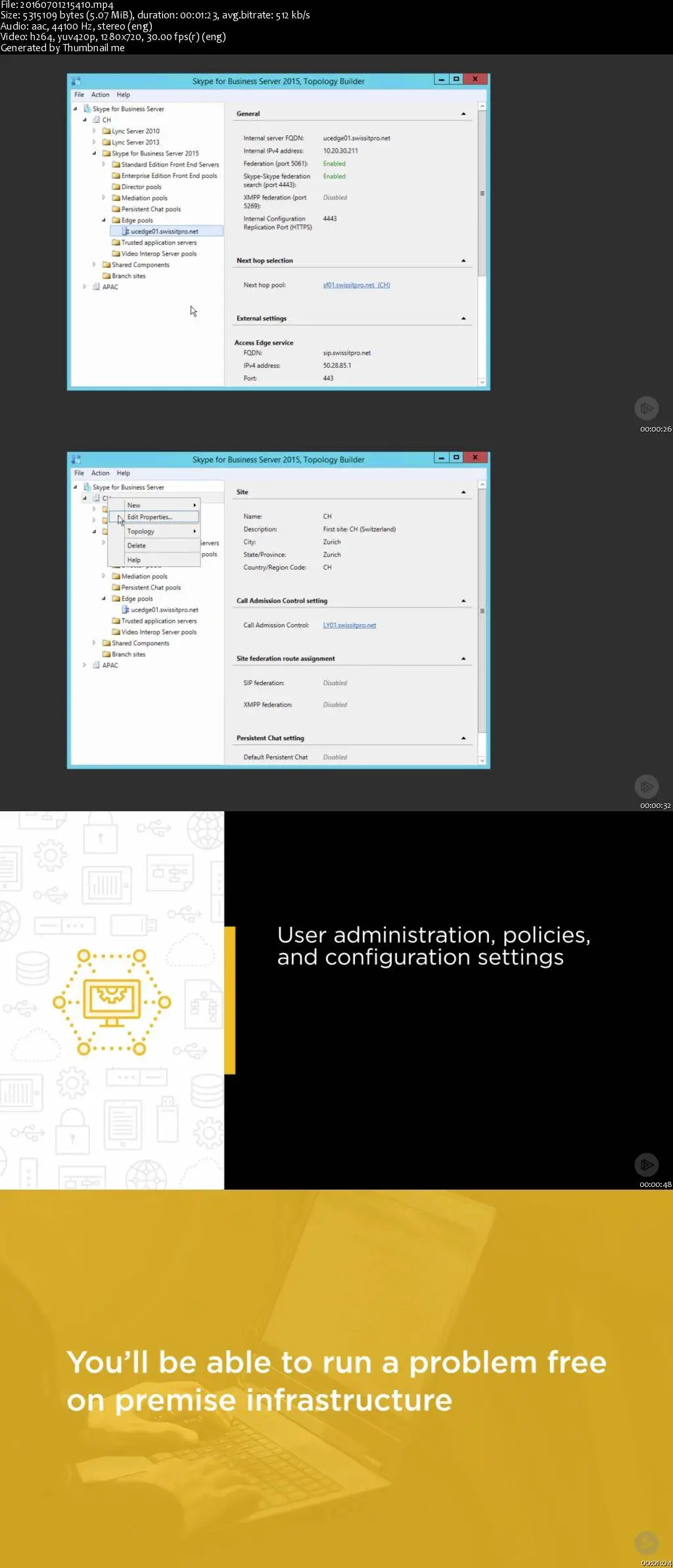Click the APAC site icon in the Site-details window
The height and width of the screenshot is (1568, 673).
(x=97, y=665)
